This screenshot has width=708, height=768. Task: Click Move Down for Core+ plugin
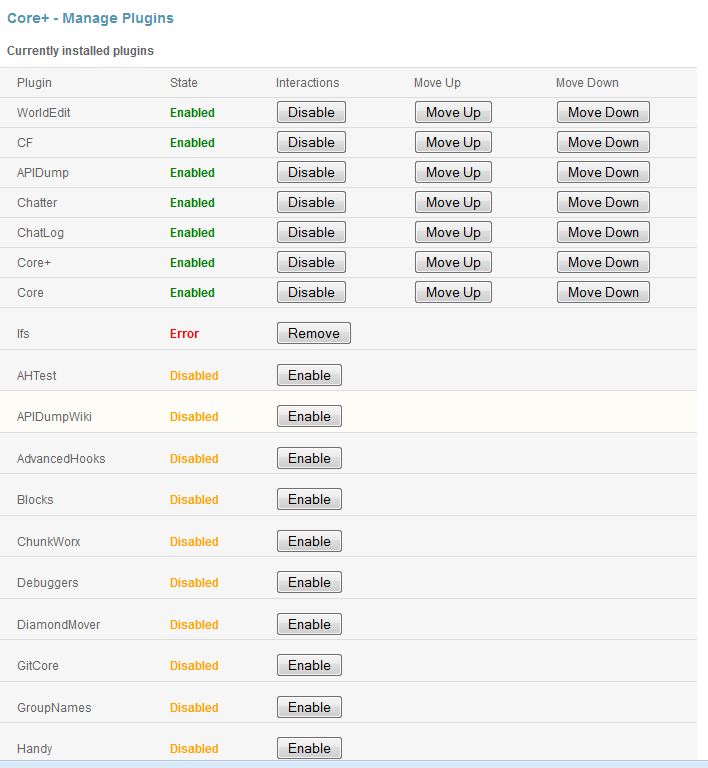pyautogui.click(x=603, y=263)
